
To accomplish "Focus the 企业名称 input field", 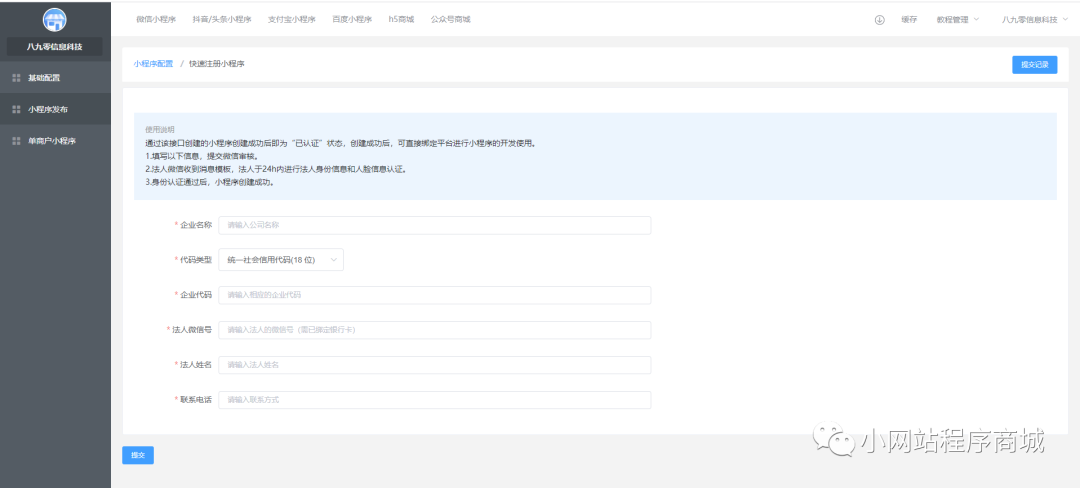I will point(435,225).
